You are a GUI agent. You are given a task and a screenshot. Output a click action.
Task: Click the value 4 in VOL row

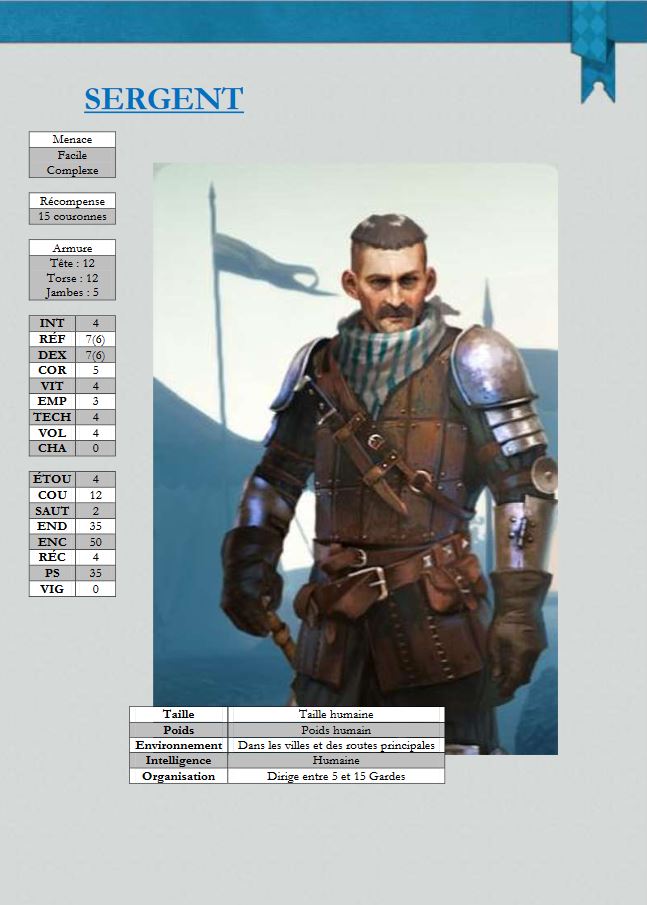click(96, 432)
